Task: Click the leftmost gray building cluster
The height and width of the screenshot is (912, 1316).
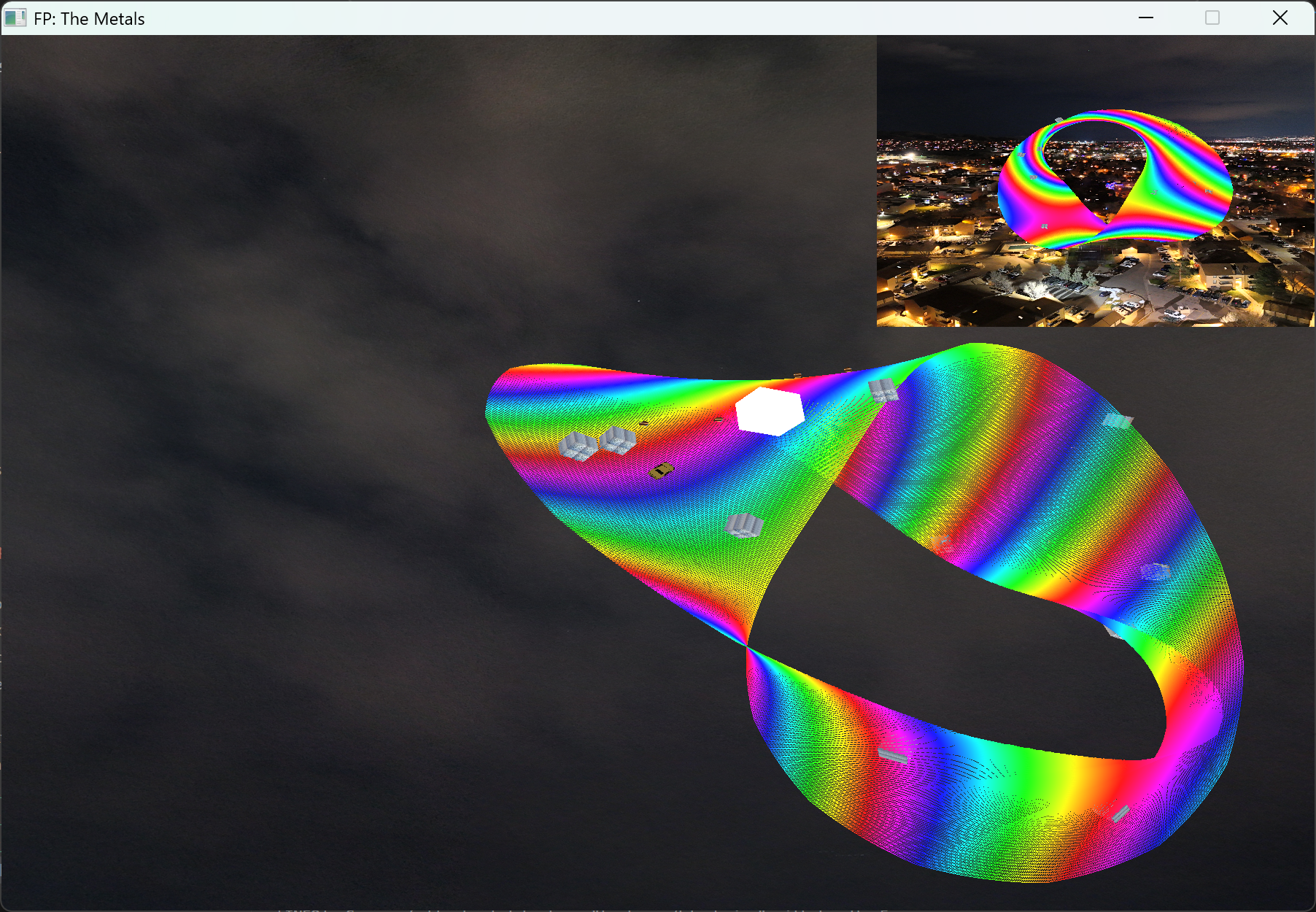Action: pos(578,446)
